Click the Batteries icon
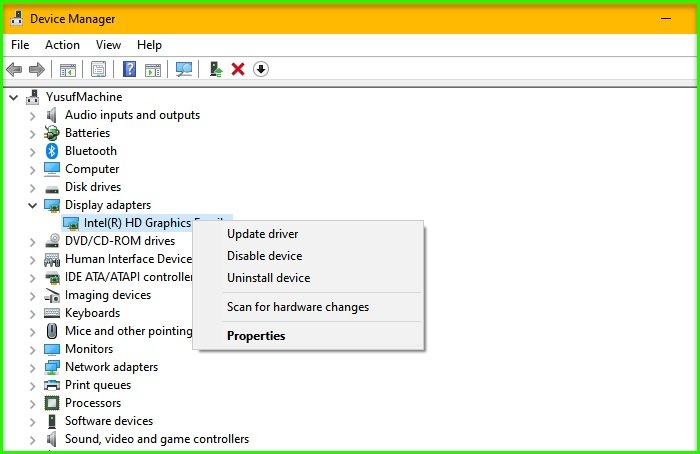700x454 pixels. pyautogui.click(x=52, y=133)
